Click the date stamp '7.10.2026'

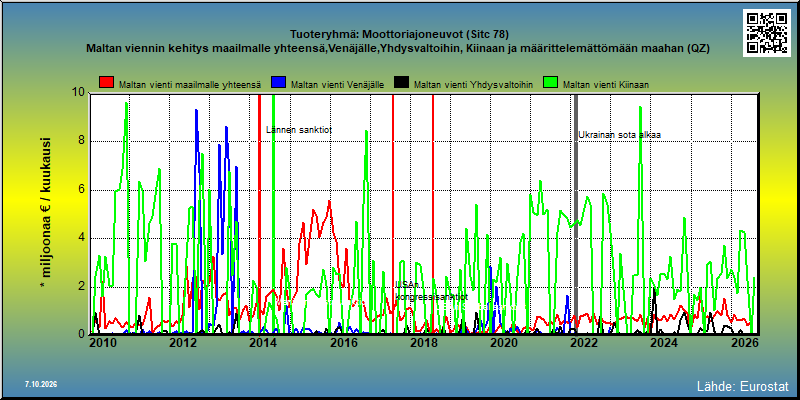click(41, 384)
